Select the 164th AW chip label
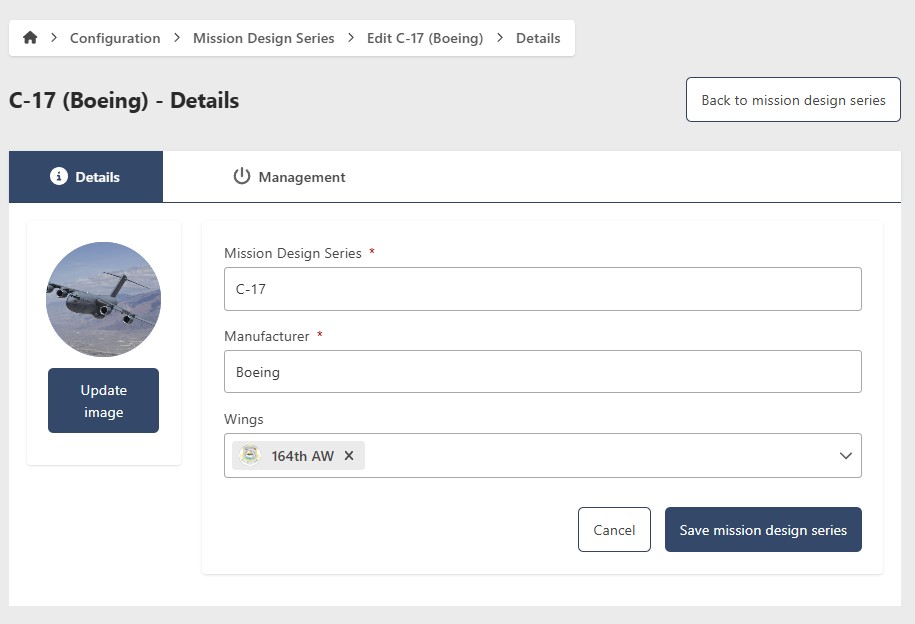This screenshot has height=624, width=915. [x=302, y=456]
